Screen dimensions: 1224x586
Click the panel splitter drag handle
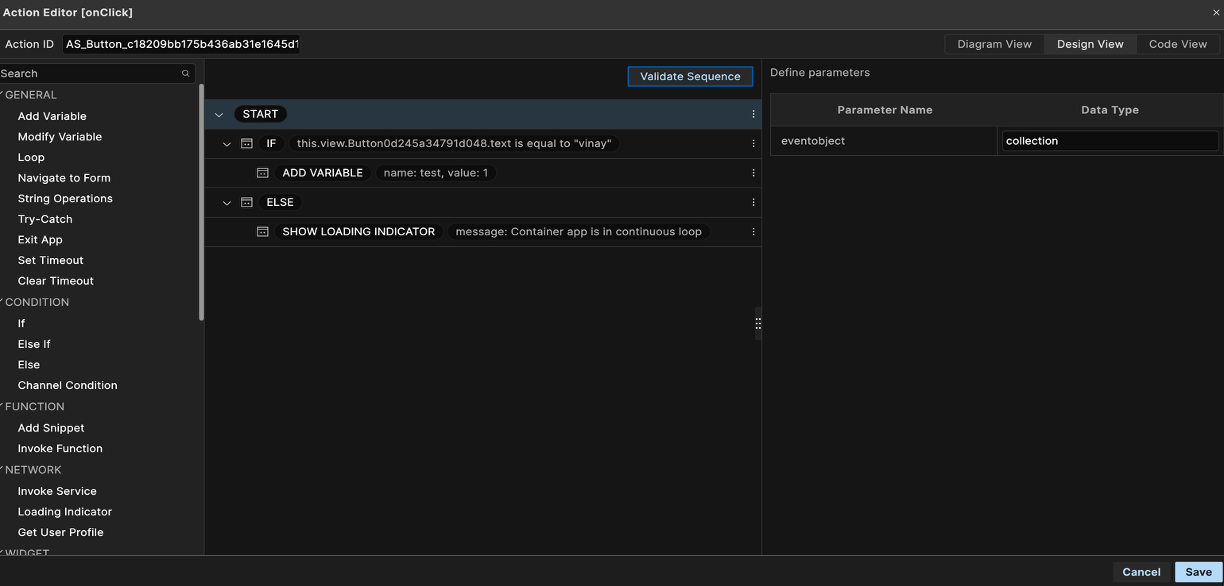pos(758,323)
